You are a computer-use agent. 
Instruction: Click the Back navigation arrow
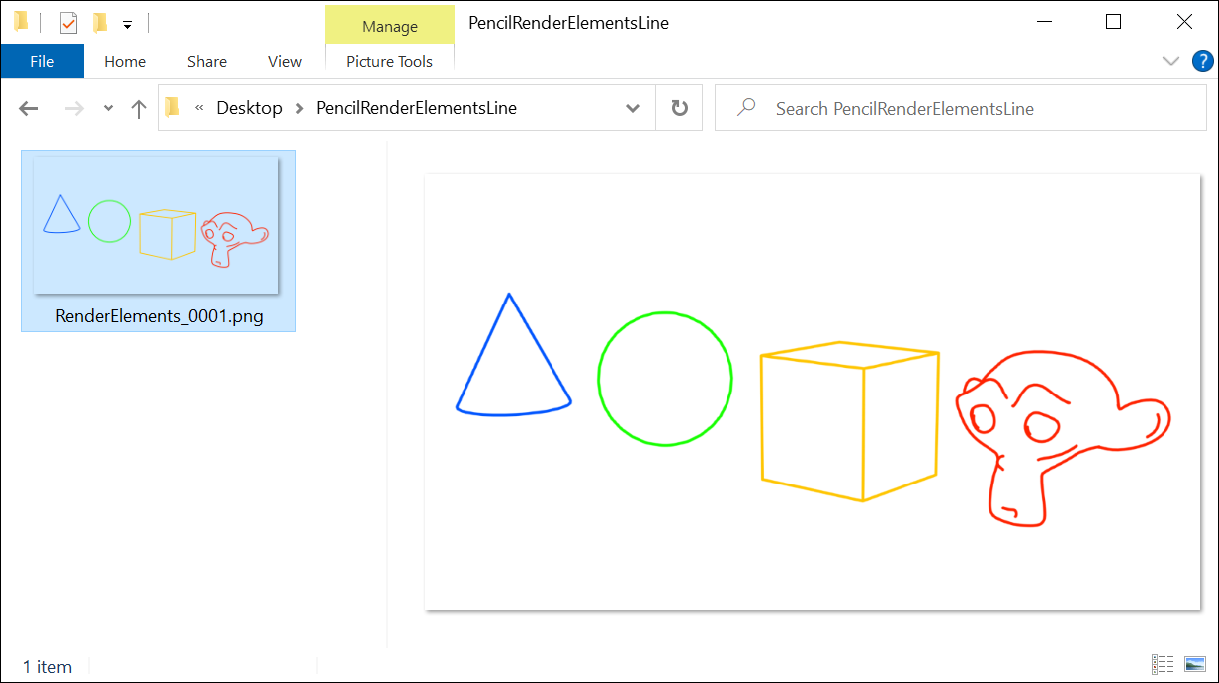pos(28,108)
